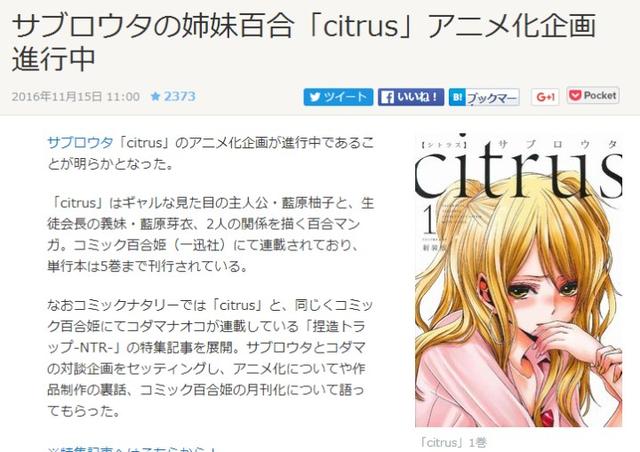Bookmark the page with the ブックマー button

coord(484,97)
